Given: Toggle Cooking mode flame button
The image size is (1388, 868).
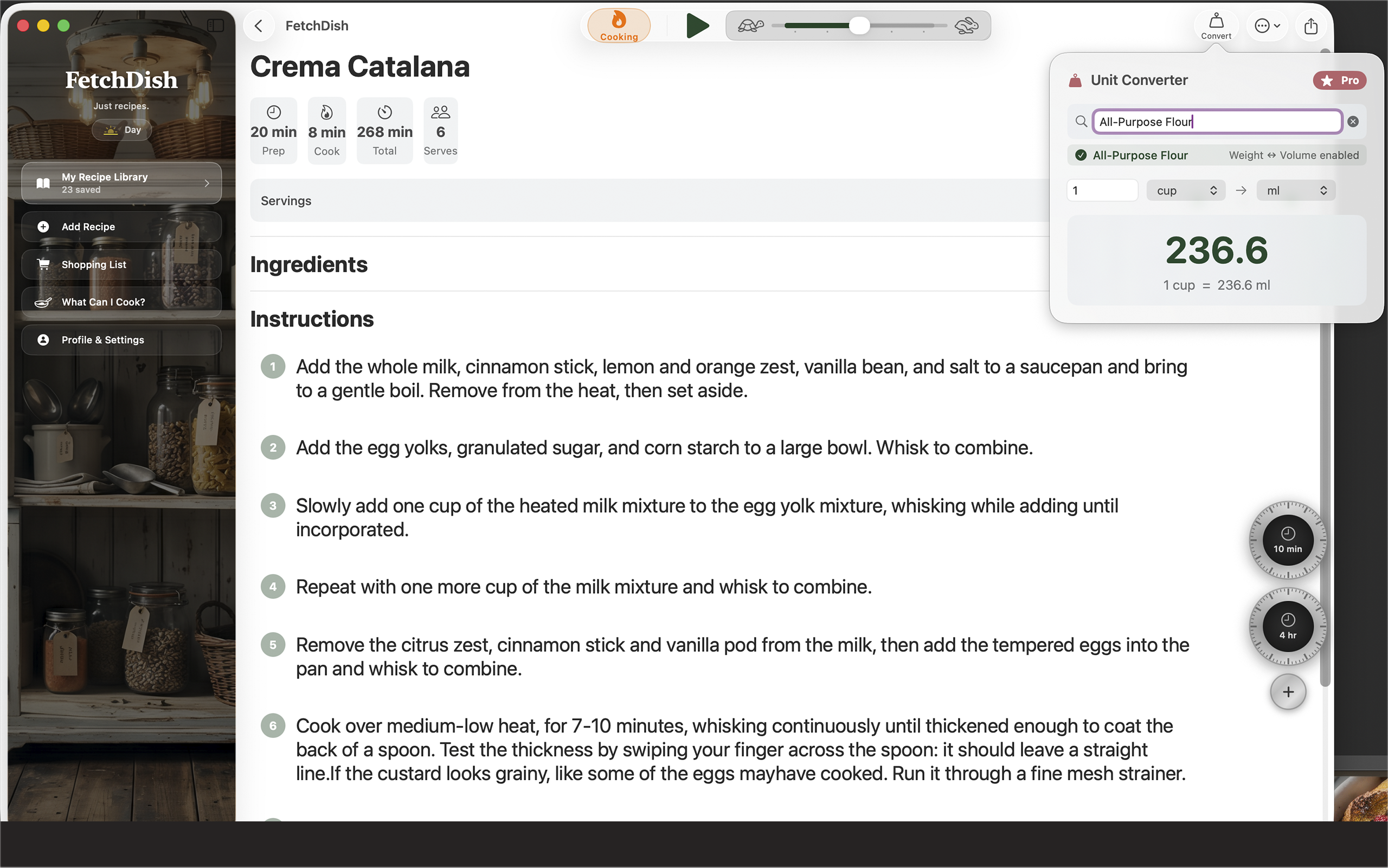Looking at the screenshot, I should [618, 26].
